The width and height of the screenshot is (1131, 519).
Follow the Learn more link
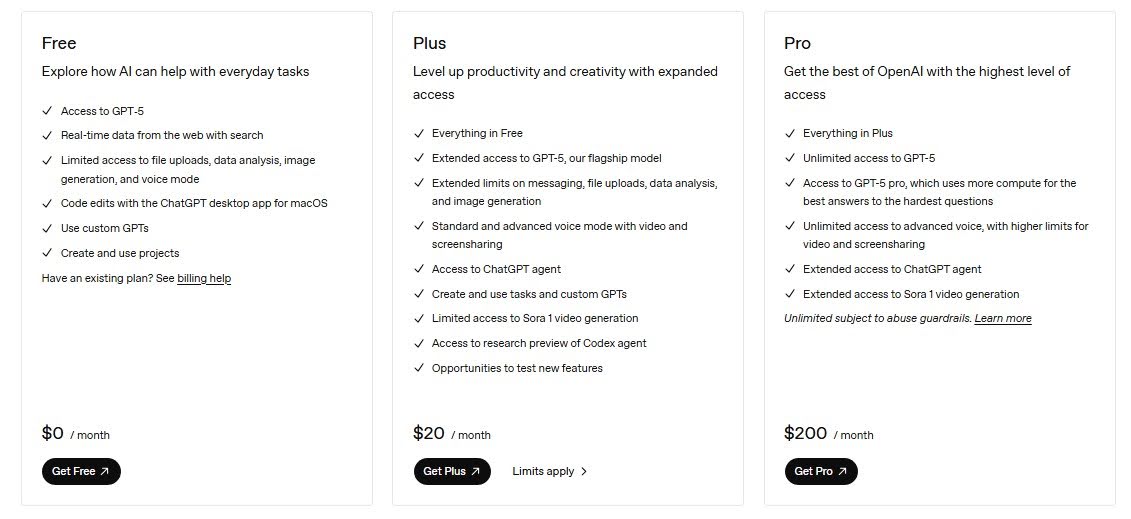click(x=1003, y=318)
